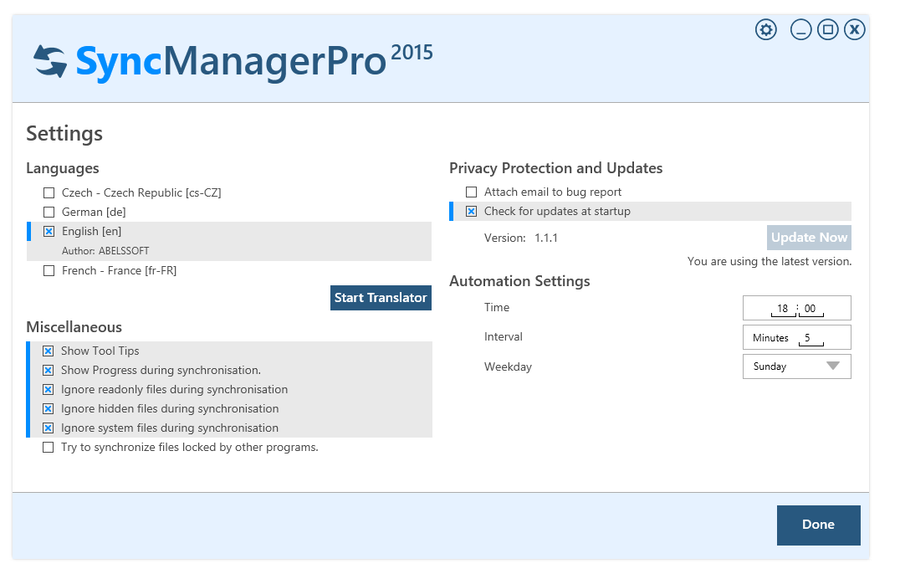
Task: Click the Update Now button
Action: (809, 238)
